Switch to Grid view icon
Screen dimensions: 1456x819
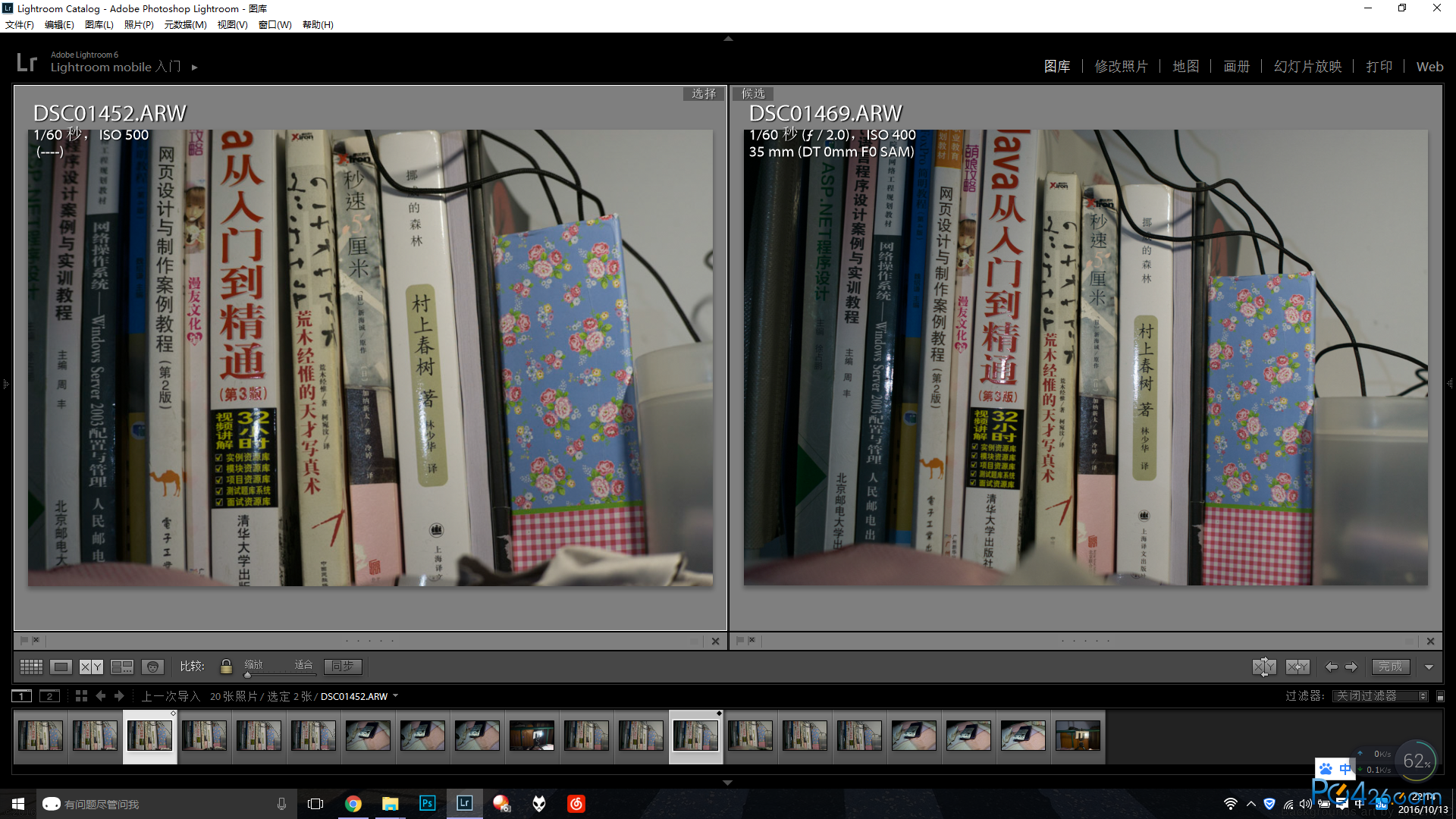pos(31,667)
